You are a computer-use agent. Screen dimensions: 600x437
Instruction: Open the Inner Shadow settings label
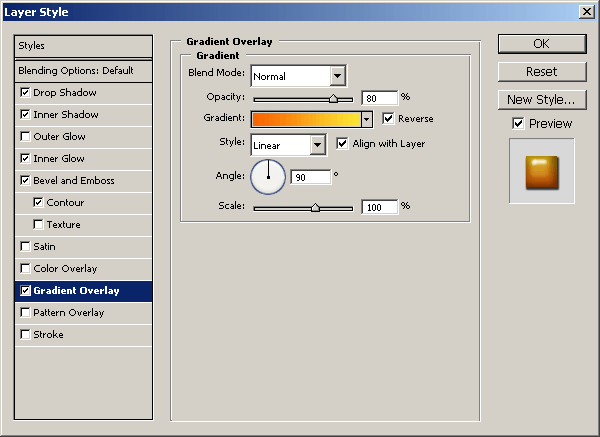pyautogui.click(x=66, y=114)
